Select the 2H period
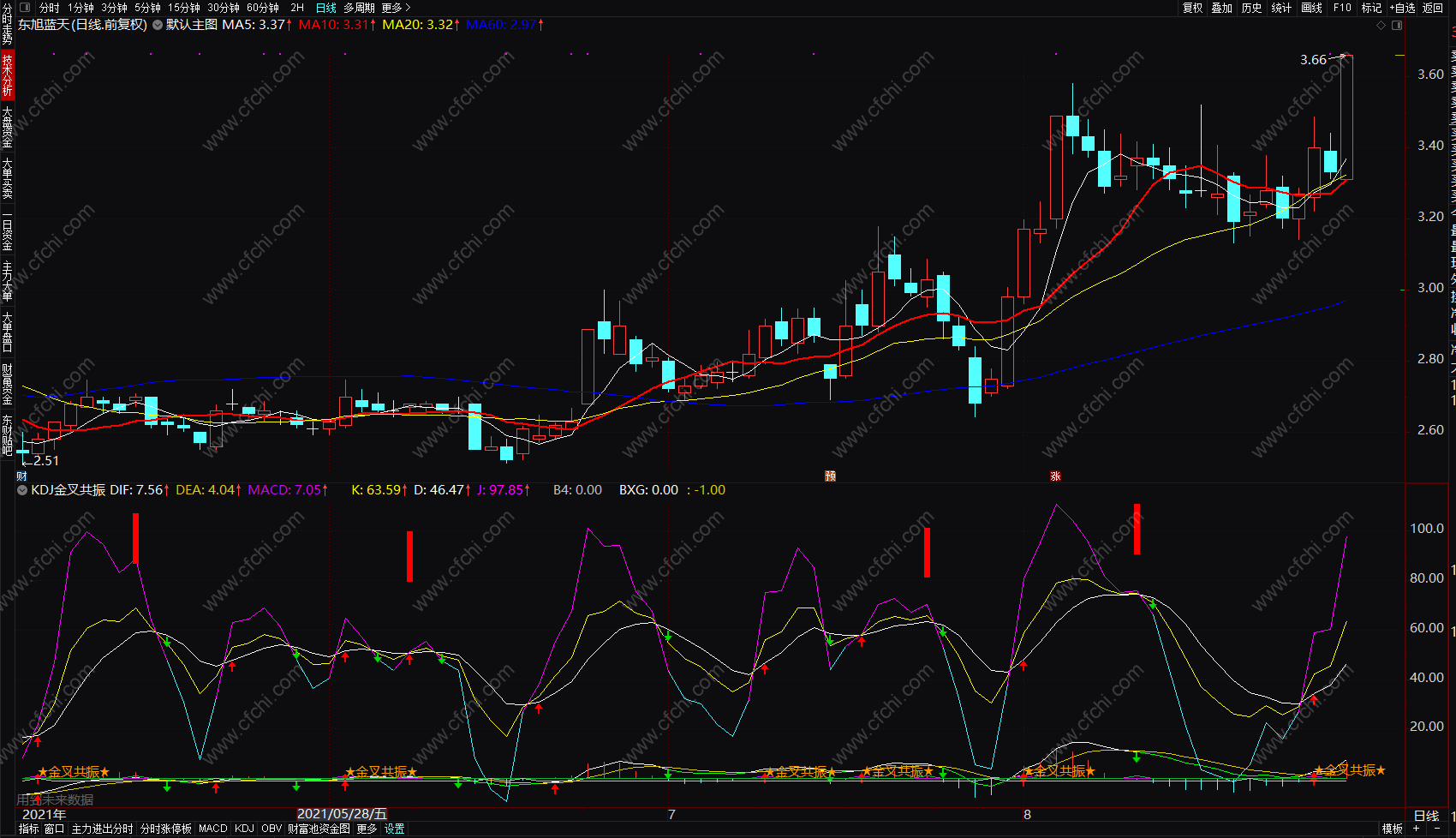1456x838 pixels. pos(297,8)
